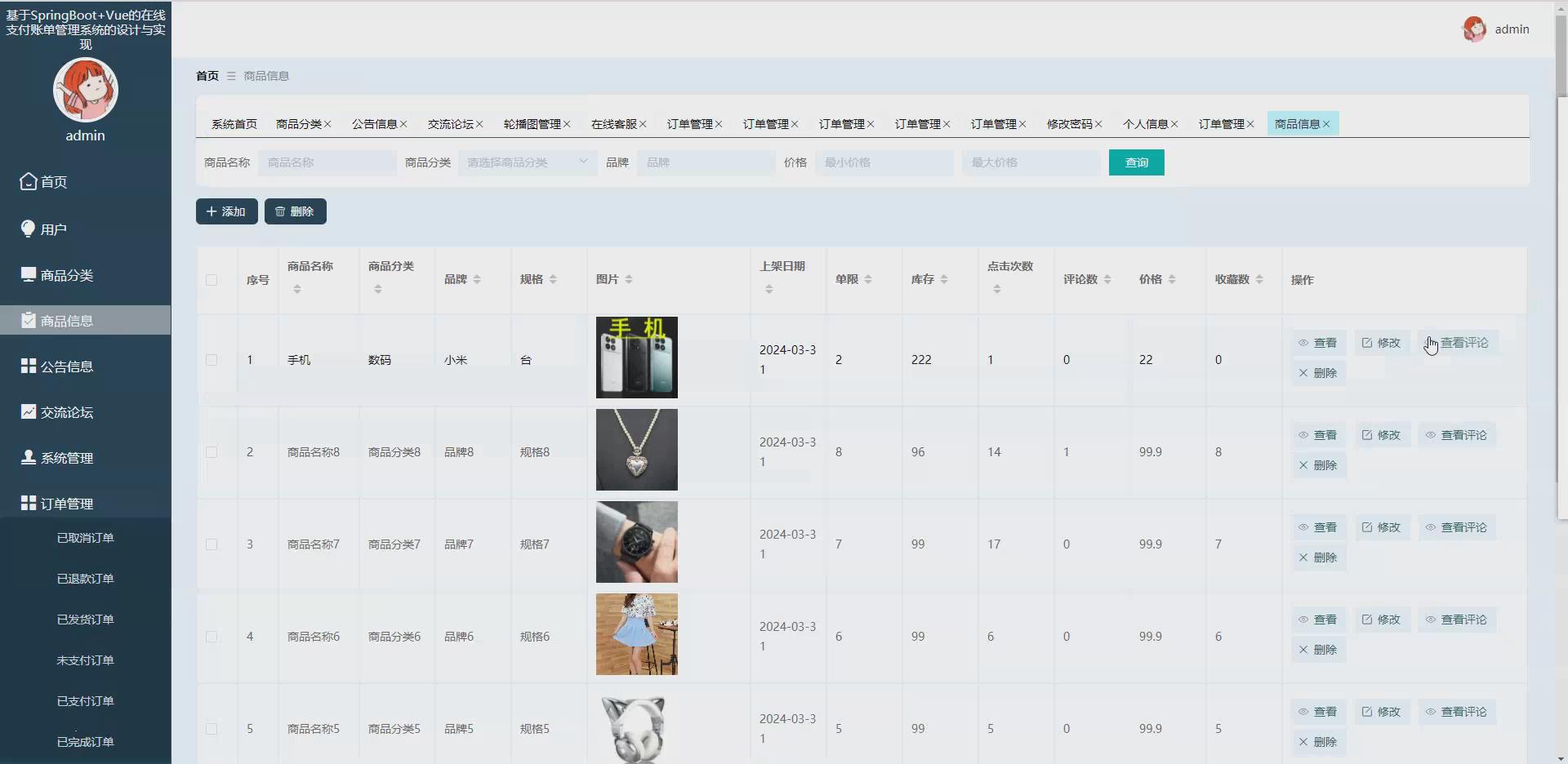Screen dimensions: 1568x764
Task: Click the 商品名称 search input field
Action: point(327,162)
